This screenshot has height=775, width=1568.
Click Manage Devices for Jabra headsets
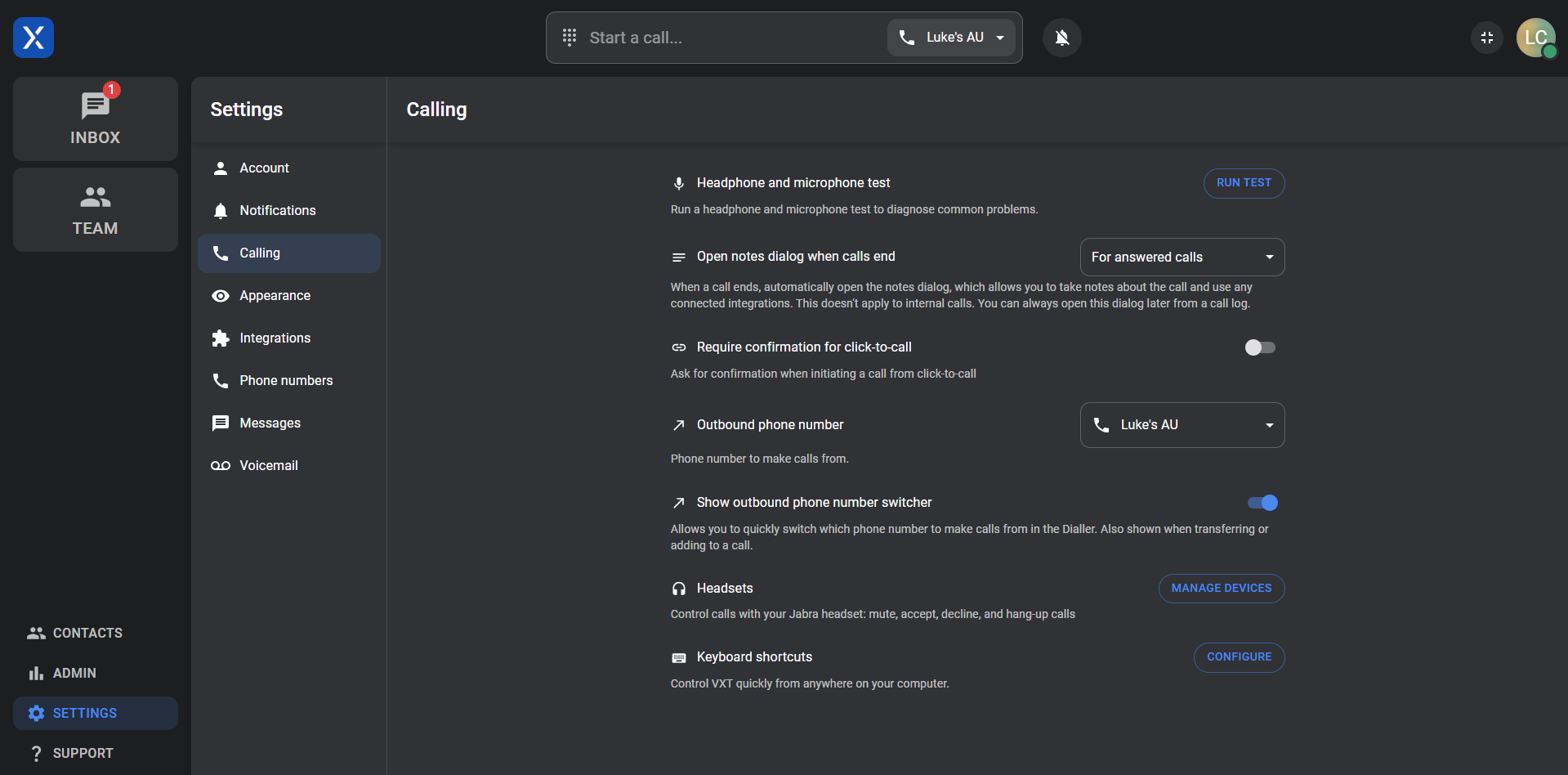[1221, 588]
